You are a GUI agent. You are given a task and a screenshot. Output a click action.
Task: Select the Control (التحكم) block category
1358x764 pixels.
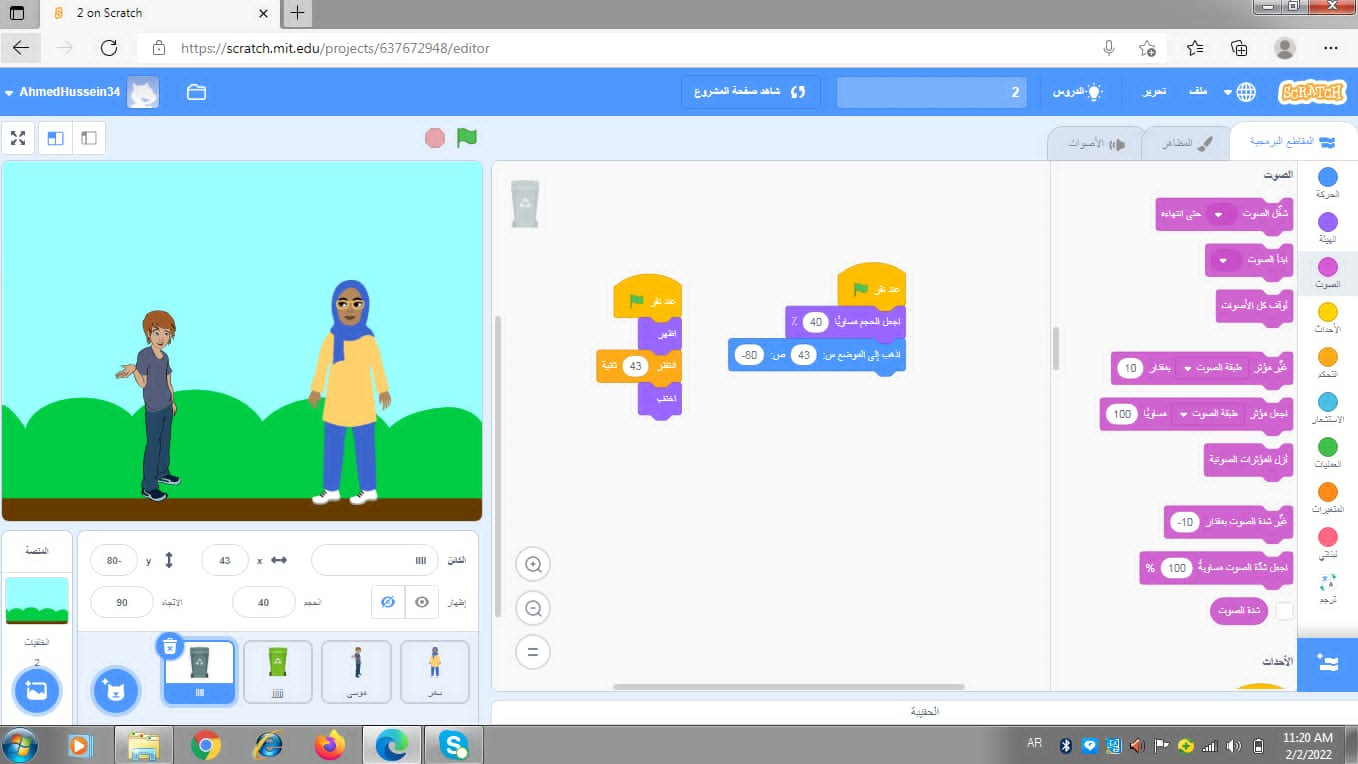click(x=1327, y=363)
